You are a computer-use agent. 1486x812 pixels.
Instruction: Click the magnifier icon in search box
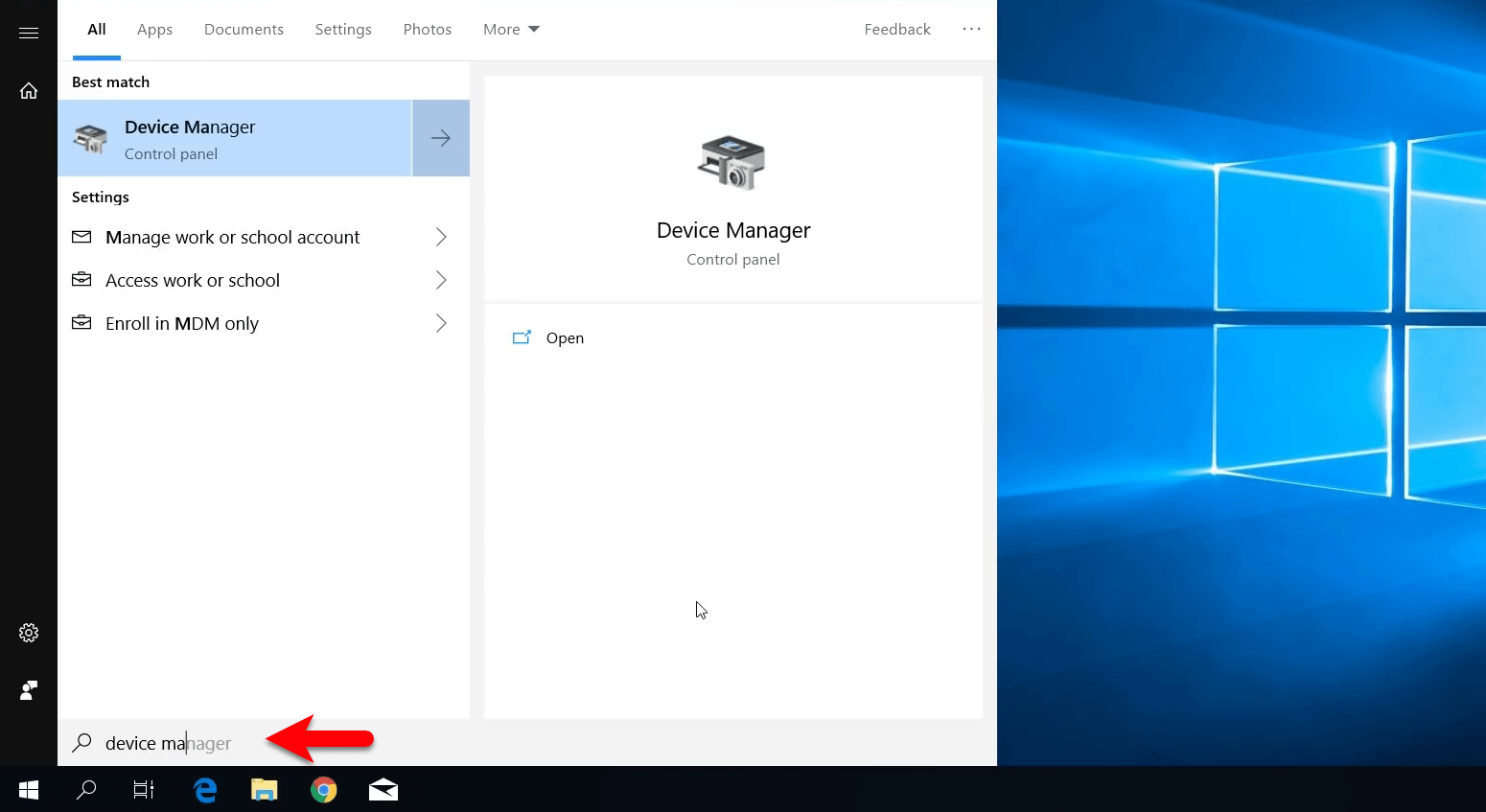[82, 743]
